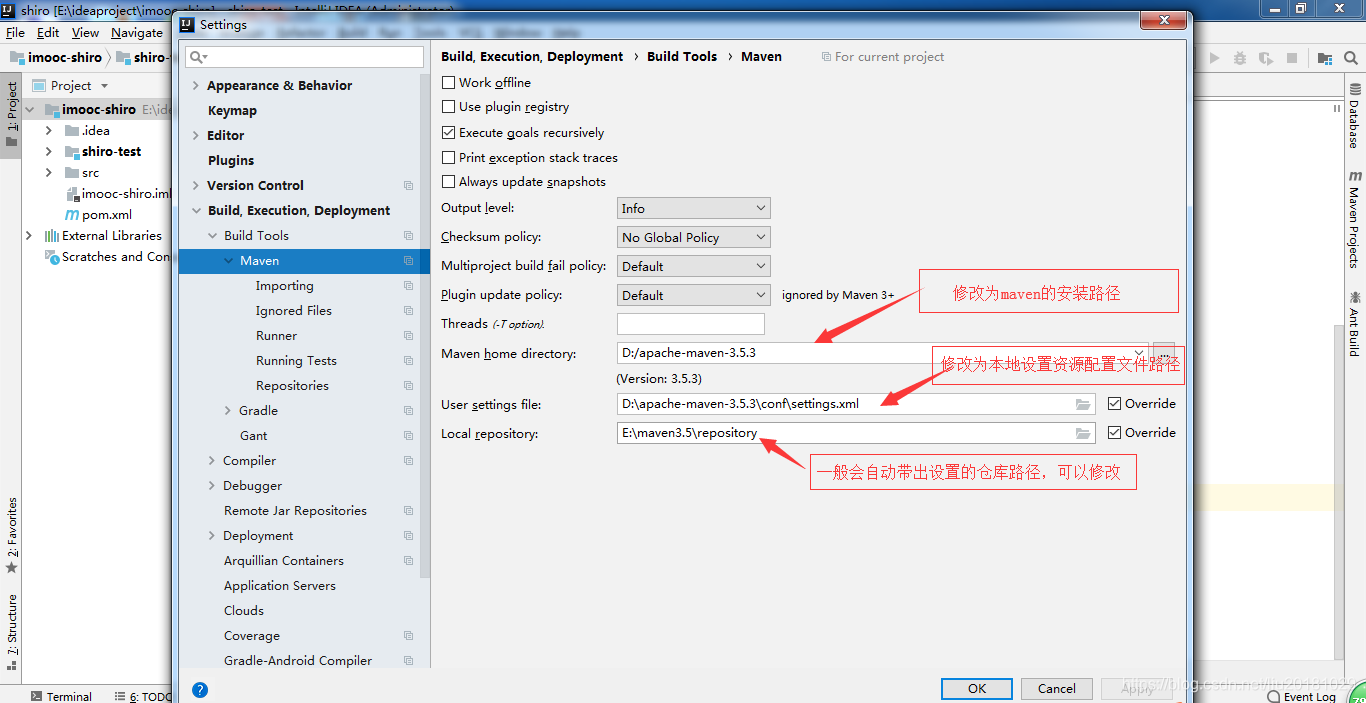Click the Threads input field
This screenshot has height=703, width=1366.
(x=690, y=324)
